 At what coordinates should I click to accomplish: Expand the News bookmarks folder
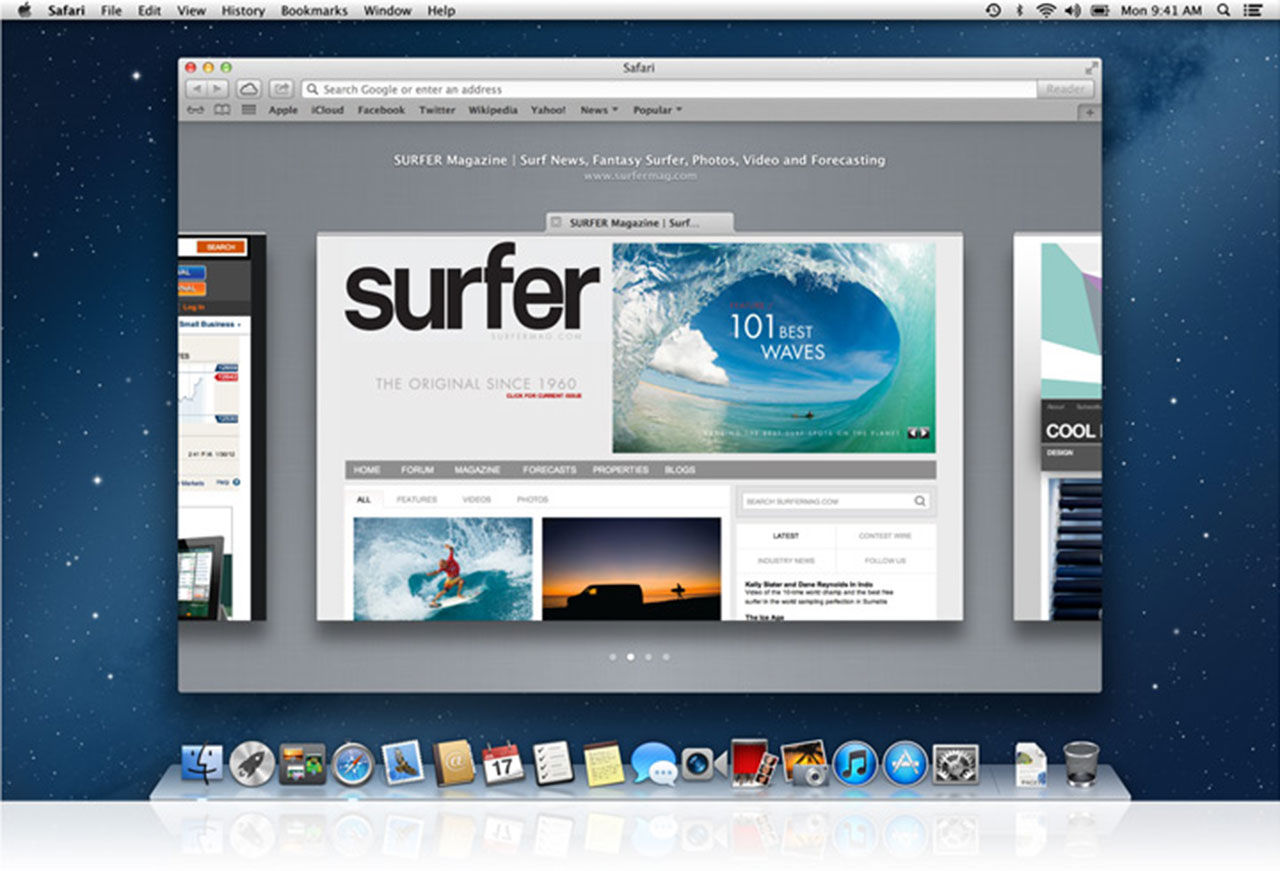[599, 110]
